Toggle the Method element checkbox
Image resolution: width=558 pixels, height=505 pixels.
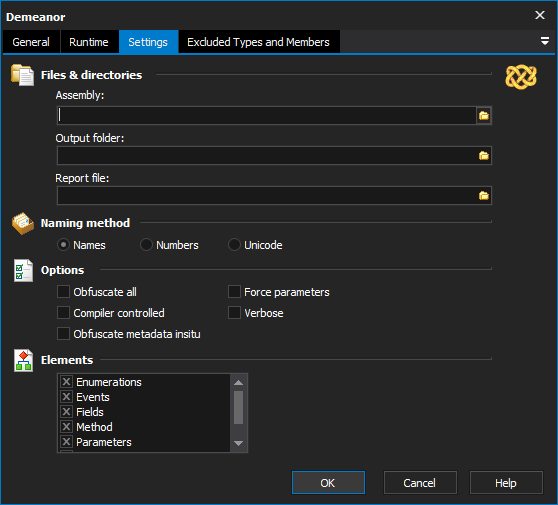tap(66, 427)
